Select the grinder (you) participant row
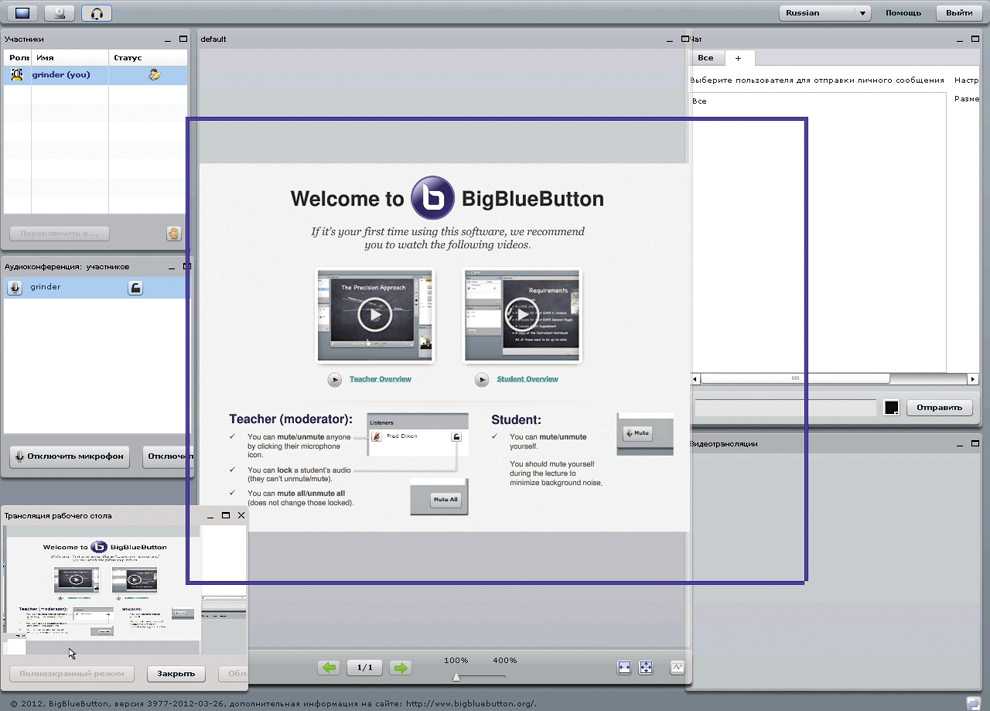The image size is (990, 711). [x=95, y=75]
